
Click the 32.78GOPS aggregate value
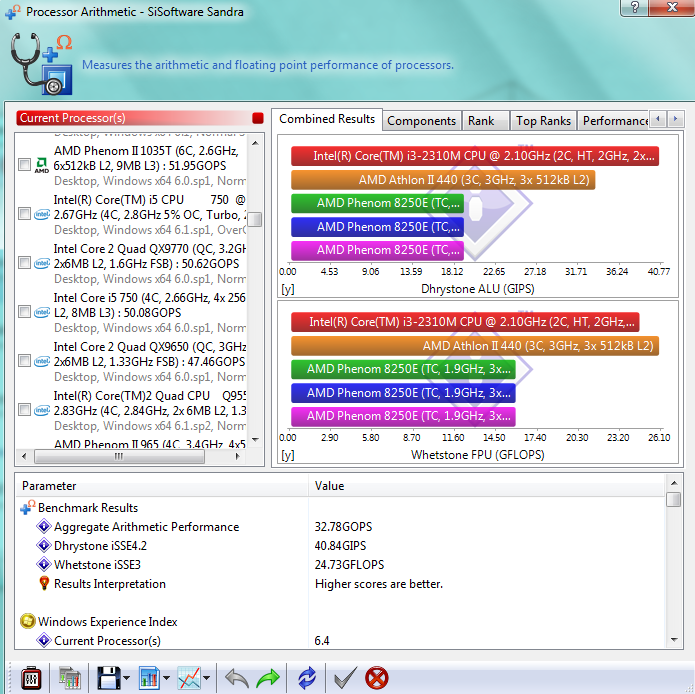[x=344, y=526]
